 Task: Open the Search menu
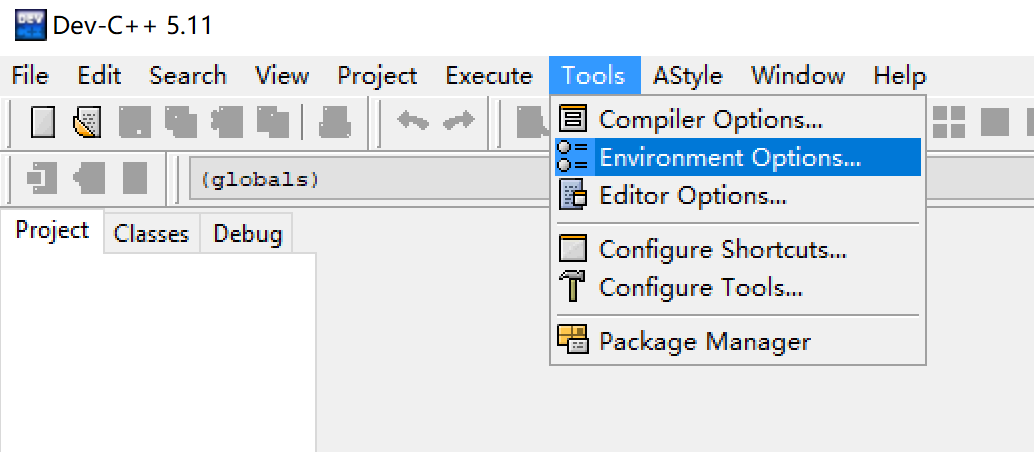tap(188, 75)
